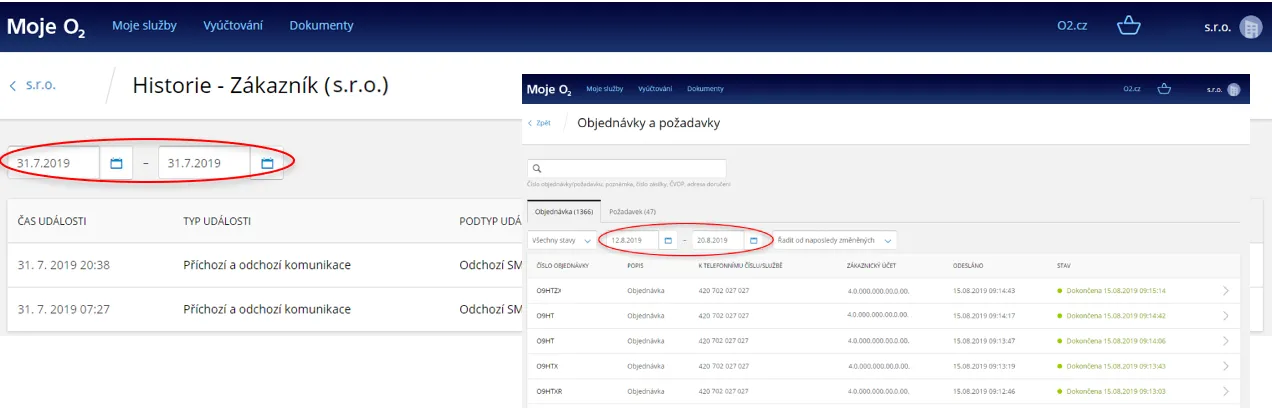Go to 'Dokumenty' in main navigation
This screenshot has width=1272, height=419.
point(322,26)
